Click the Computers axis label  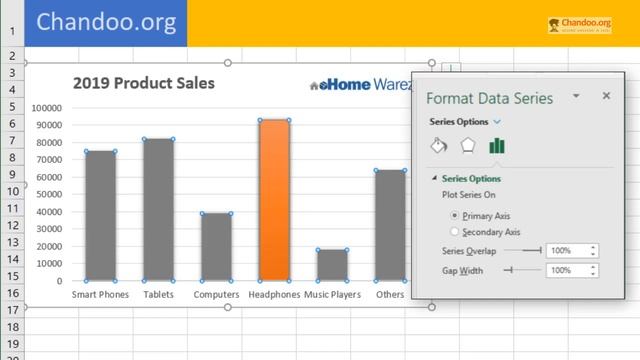(x=216, y=294)
